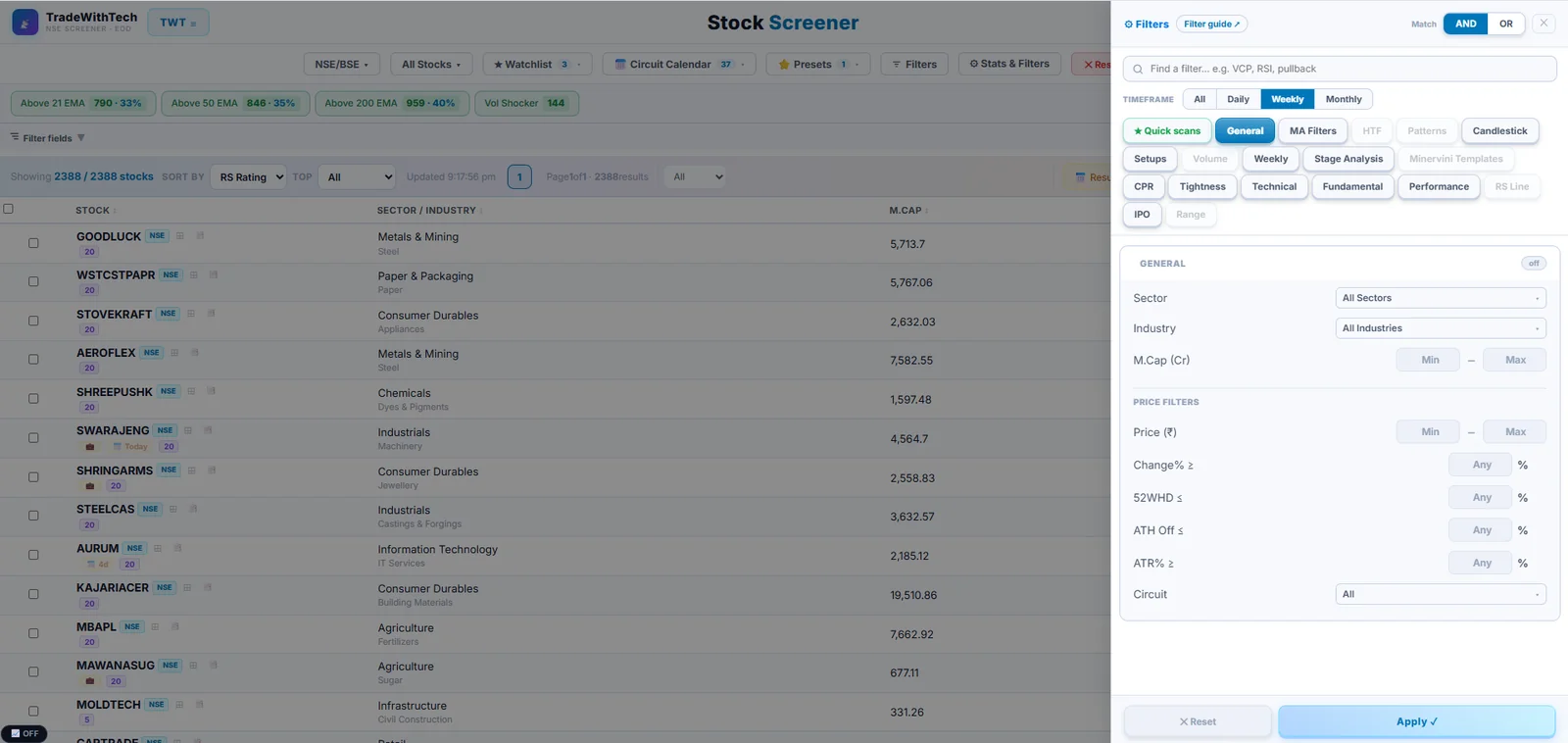Screen dimensions: 1568x743
Task: Click the M.Cap (Cr) Min field
Action: click(x=1428, y=360)
